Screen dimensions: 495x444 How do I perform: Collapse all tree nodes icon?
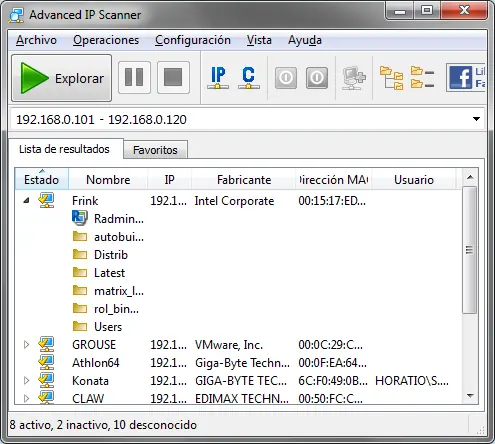click(x=422, y=77)
